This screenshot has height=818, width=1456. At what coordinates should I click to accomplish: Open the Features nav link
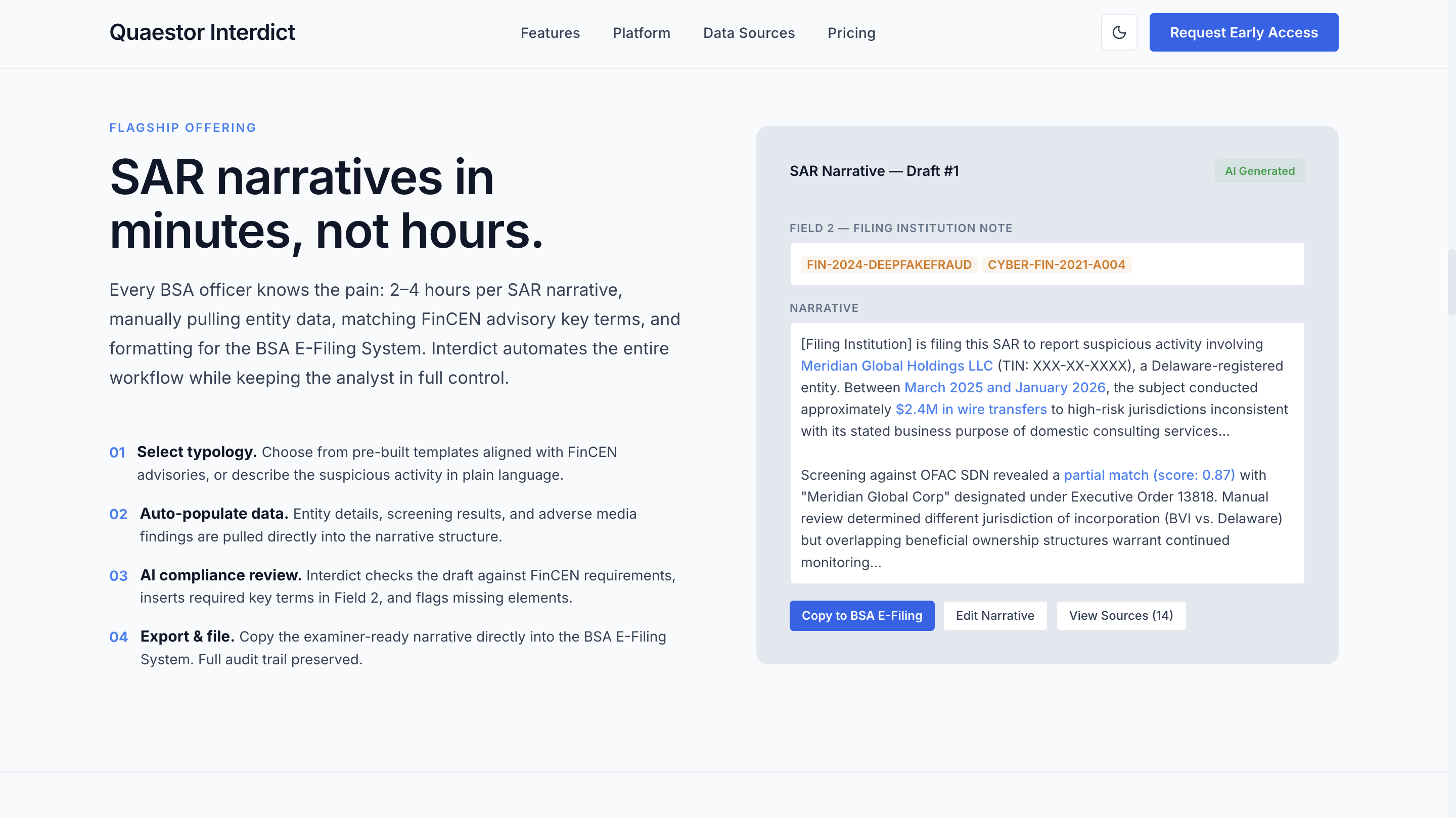(x=550, y=33)
